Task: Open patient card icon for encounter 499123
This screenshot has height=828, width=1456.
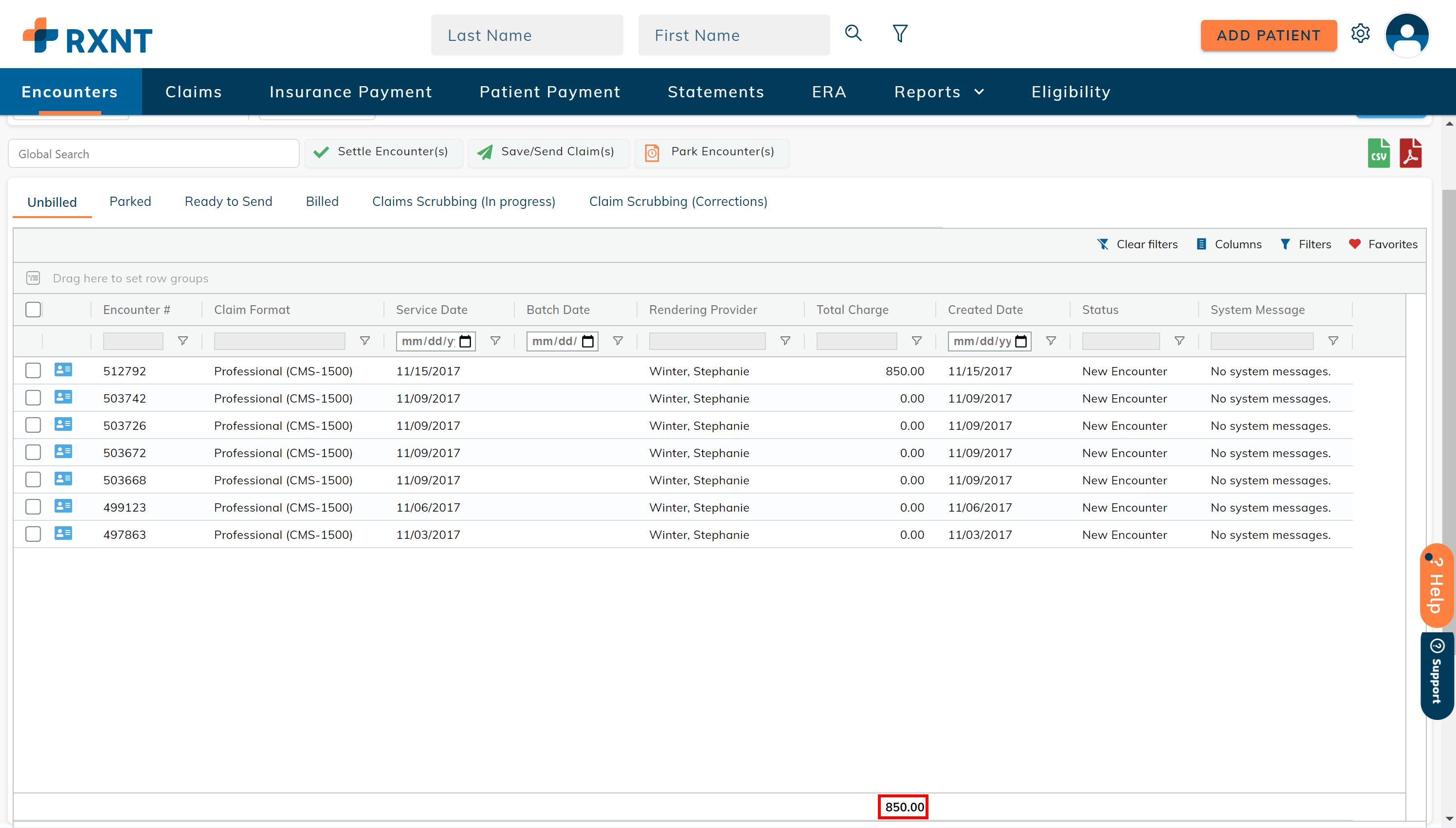Action: (63, 506)
